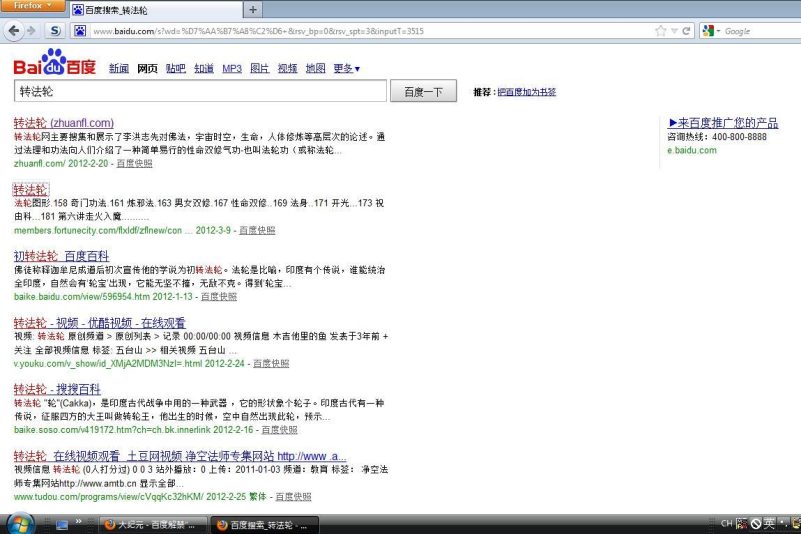Select the 网页 search category
The width and height of the screenshot is (801, 534).
click(x=147, y=68)
